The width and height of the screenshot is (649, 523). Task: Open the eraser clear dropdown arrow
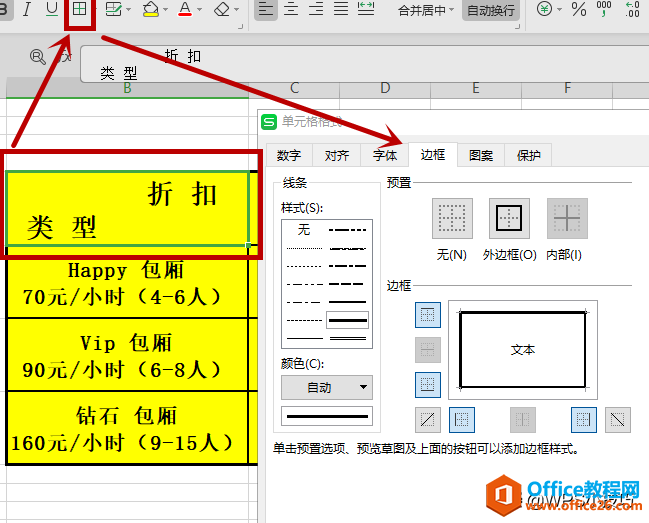236,10
